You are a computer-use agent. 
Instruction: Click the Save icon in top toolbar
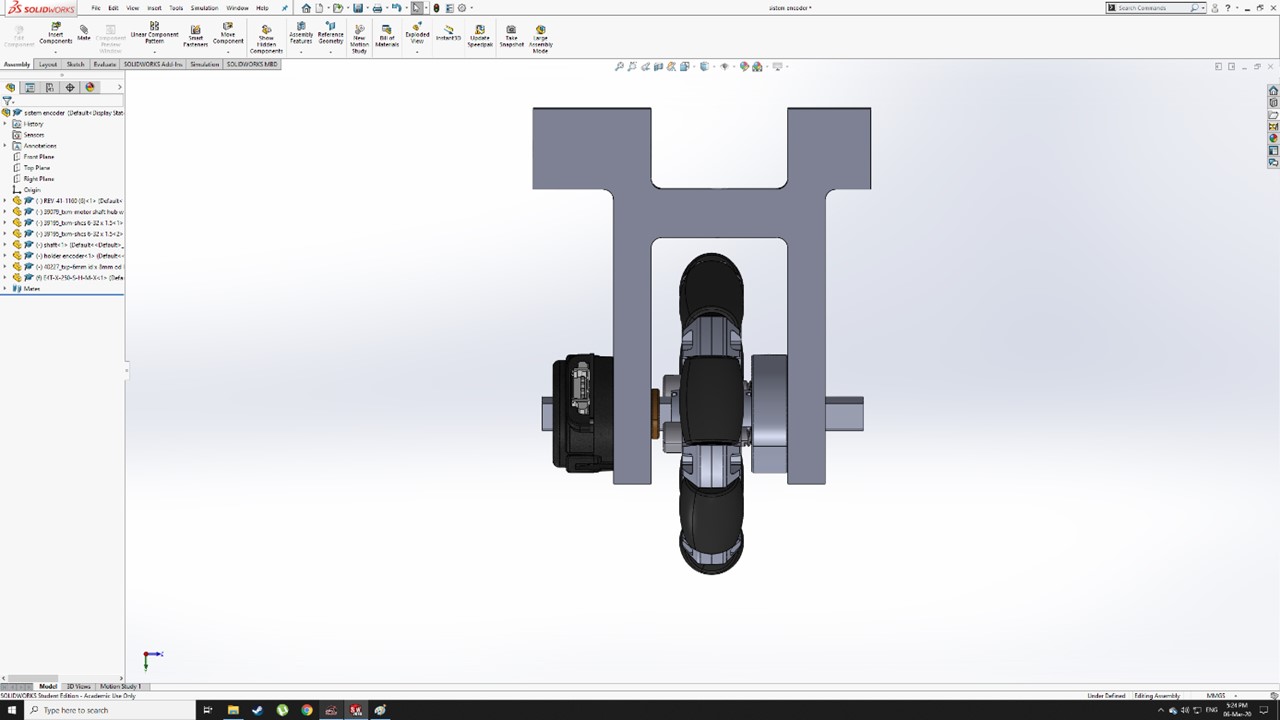click(358, 8)
